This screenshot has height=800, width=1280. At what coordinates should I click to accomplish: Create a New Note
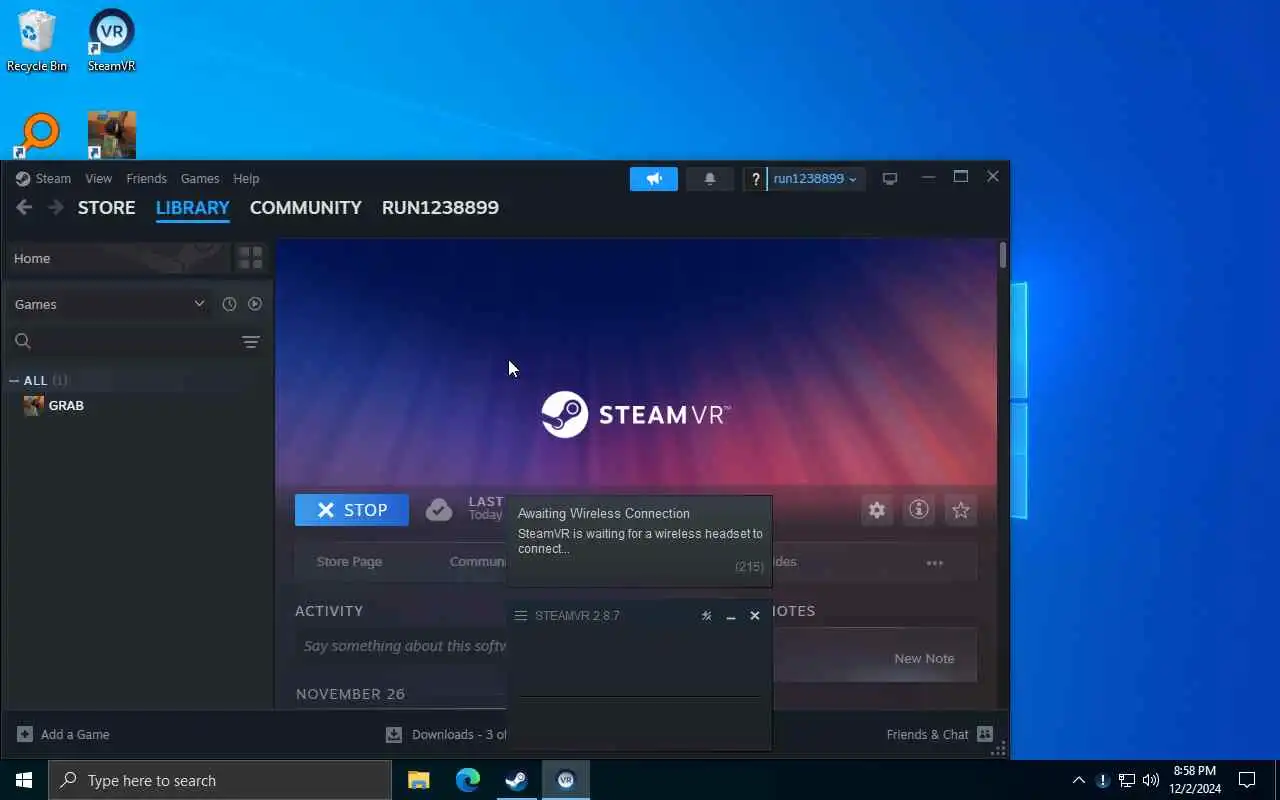click(924, 658)
